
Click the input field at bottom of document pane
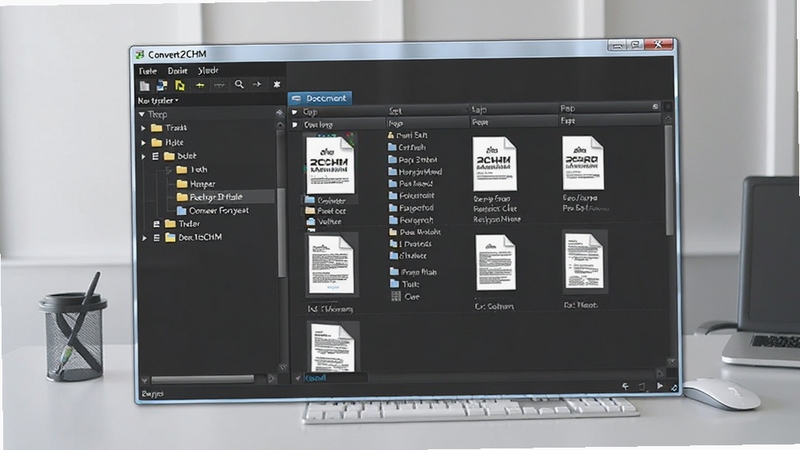coord(335,378)
